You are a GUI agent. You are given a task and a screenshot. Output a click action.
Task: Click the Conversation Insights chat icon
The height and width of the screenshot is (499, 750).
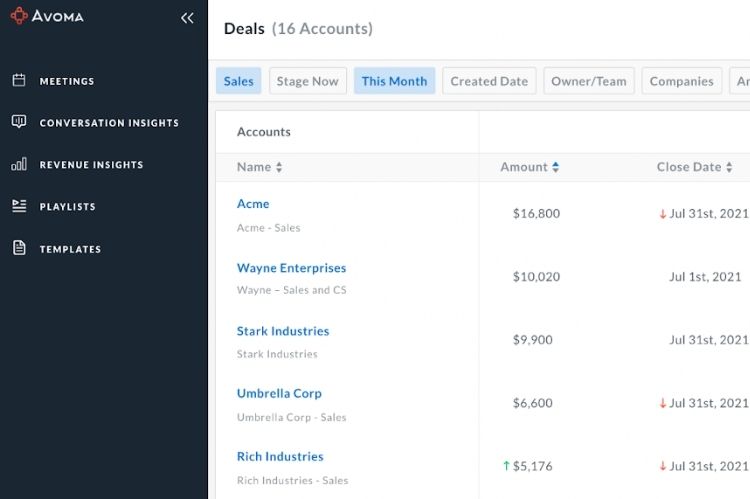point(19,122)
